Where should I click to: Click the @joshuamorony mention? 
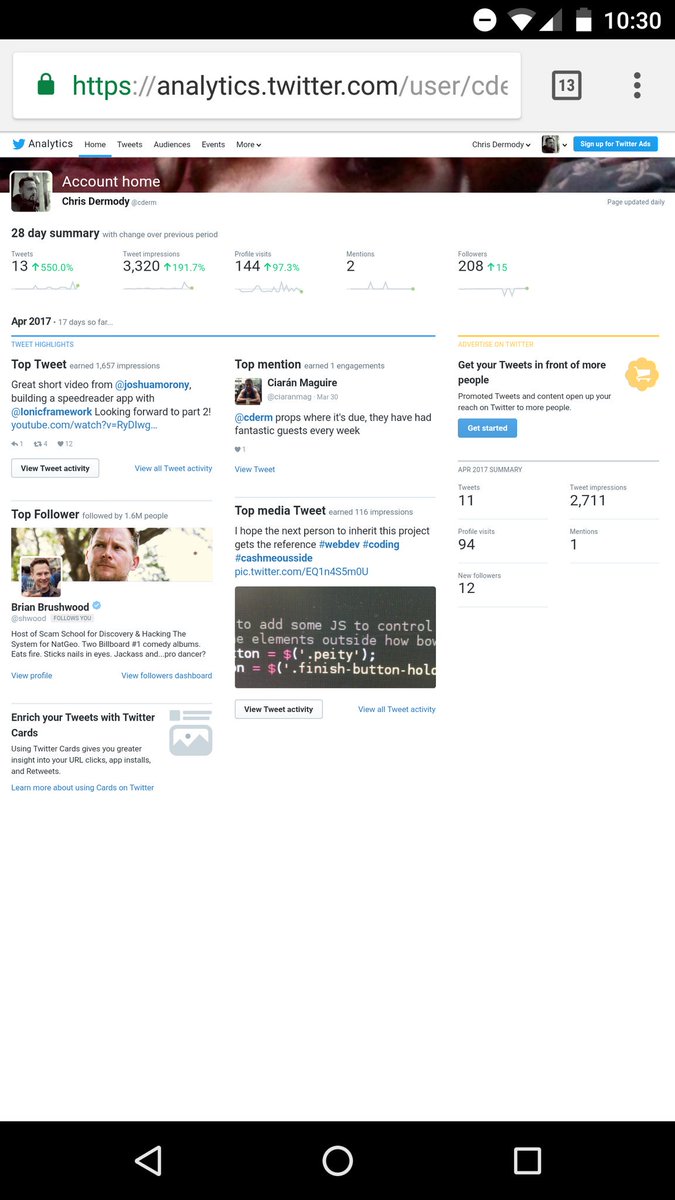point(153,384)
